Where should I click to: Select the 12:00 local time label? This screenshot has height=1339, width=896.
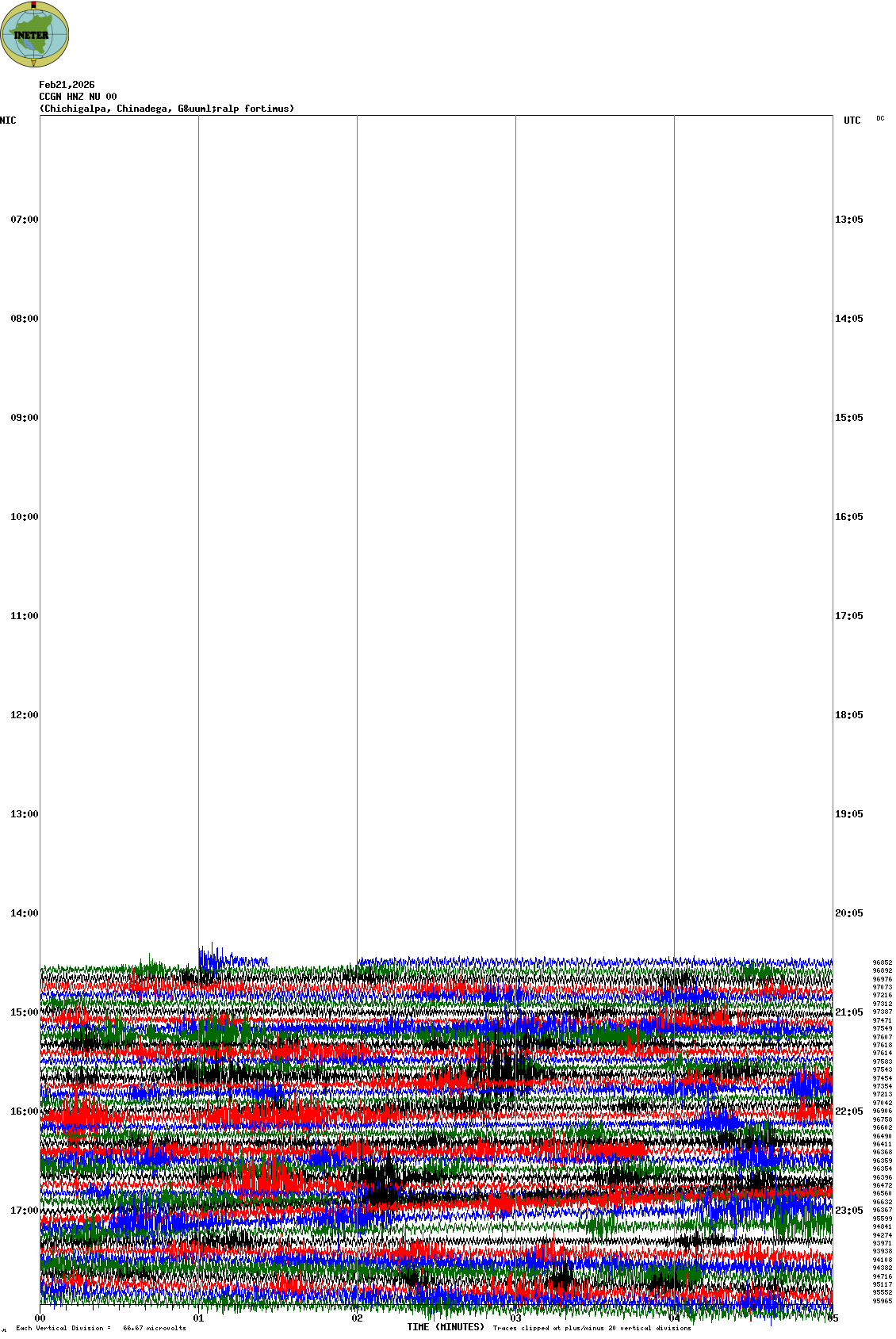coord(24,715)
